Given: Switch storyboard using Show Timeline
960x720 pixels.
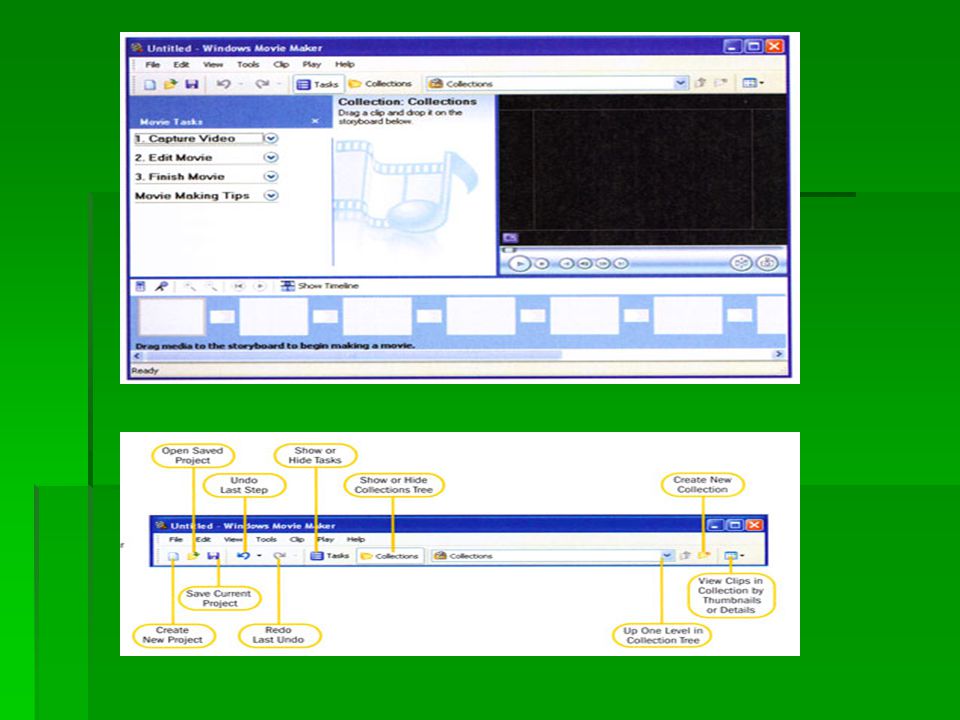Looking at the screenshot, I should click(320, 286).
